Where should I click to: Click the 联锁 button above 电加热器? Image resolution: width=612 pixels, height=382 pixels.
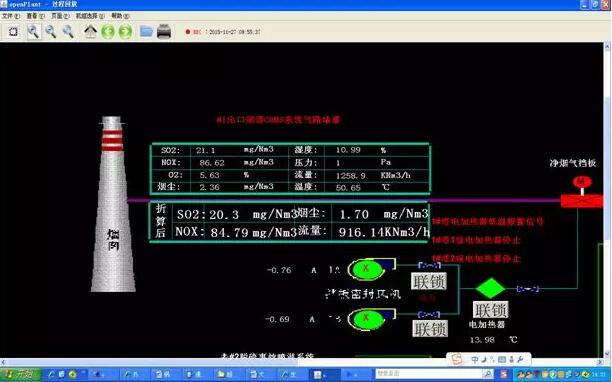(491, 310)
